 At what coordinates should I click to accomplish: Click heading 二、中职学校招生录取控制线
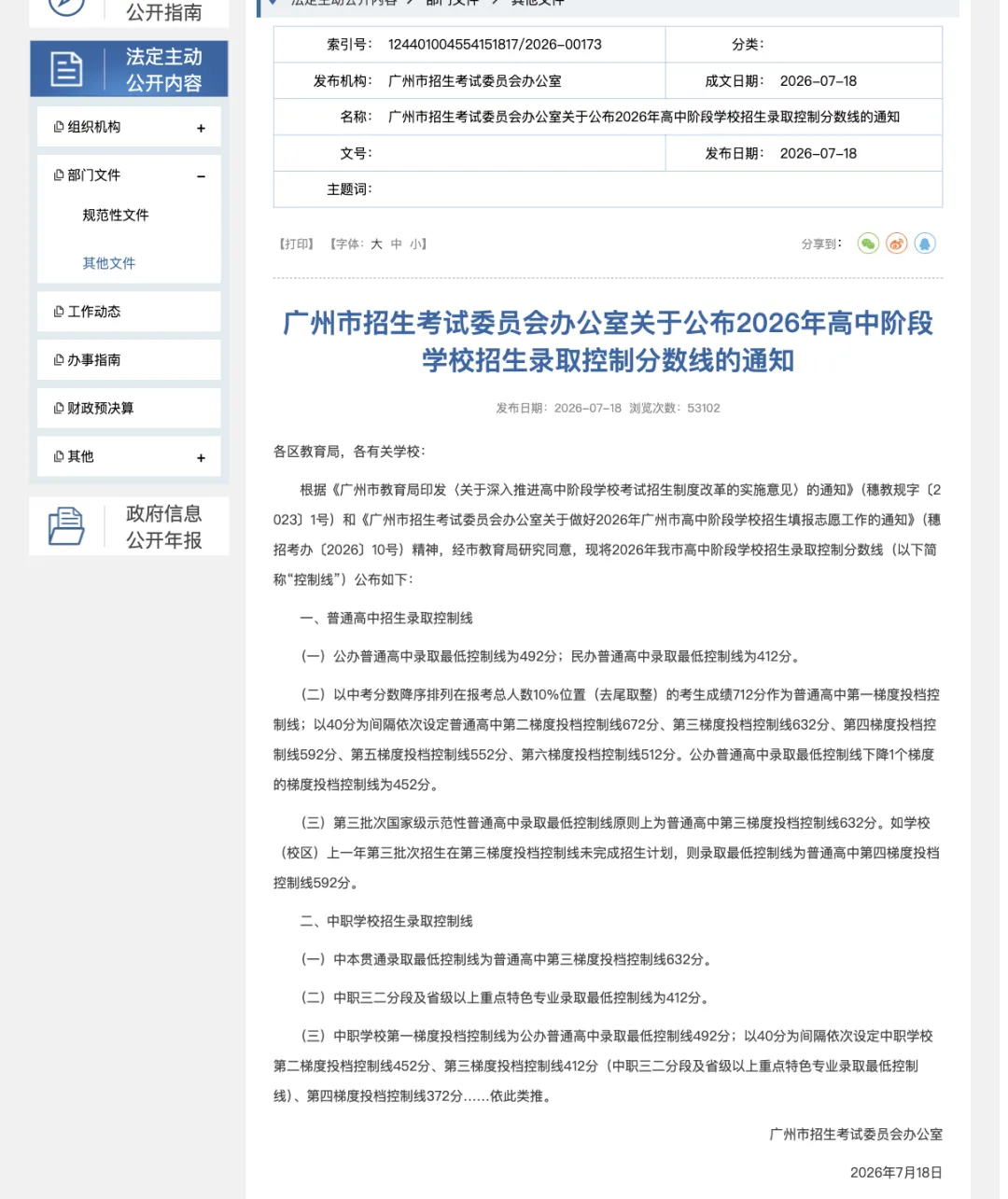386,921
